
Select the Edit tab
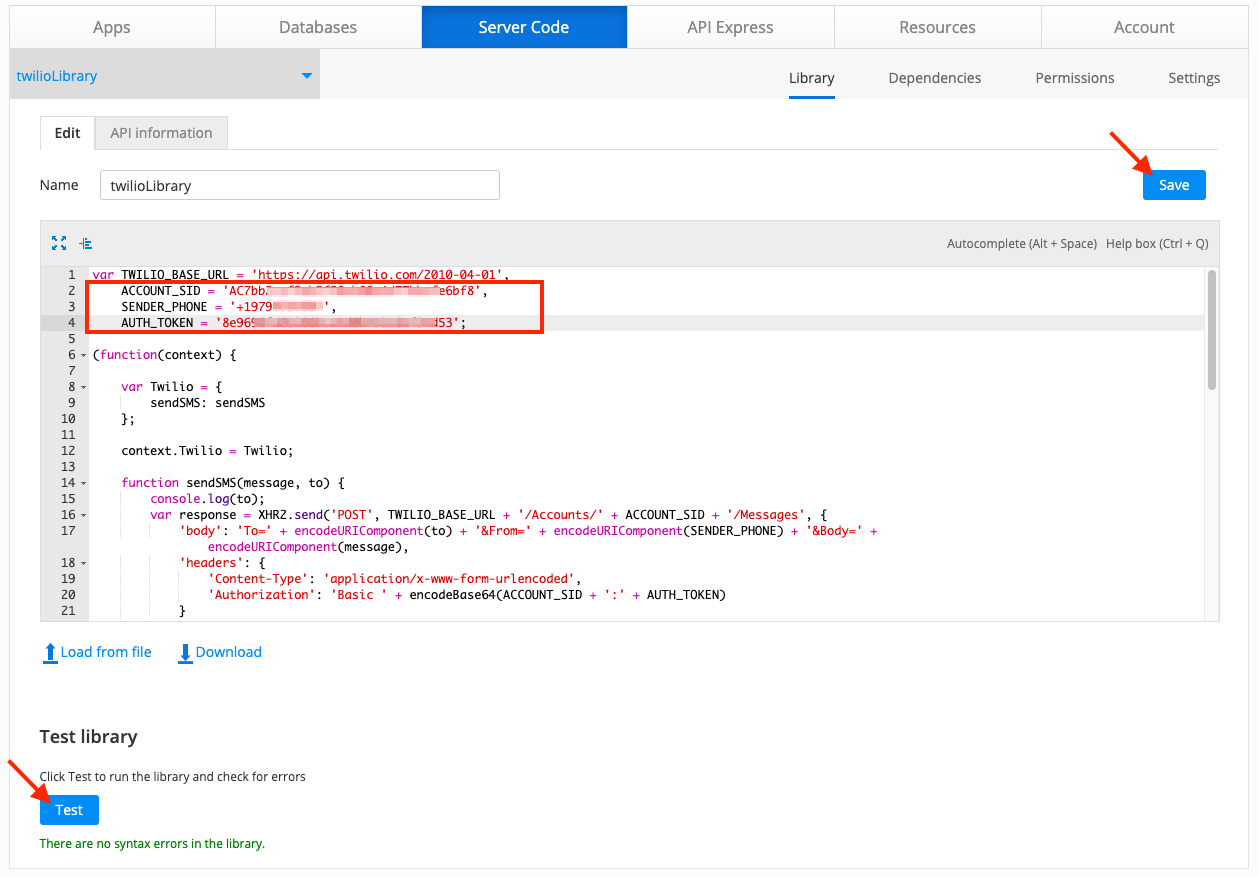(68, 133)
